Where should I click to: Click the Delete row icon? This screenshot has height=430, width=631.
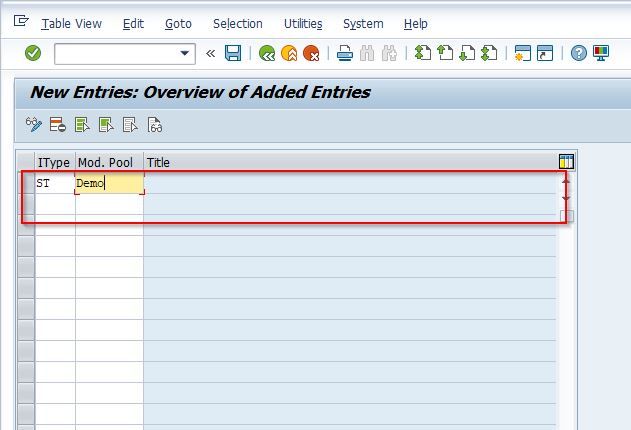click(x=58, y=125)
